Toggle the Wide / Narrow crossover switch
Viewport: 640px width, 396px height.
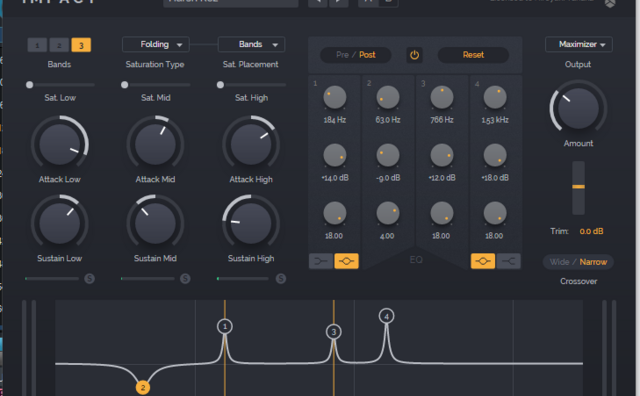578,262
